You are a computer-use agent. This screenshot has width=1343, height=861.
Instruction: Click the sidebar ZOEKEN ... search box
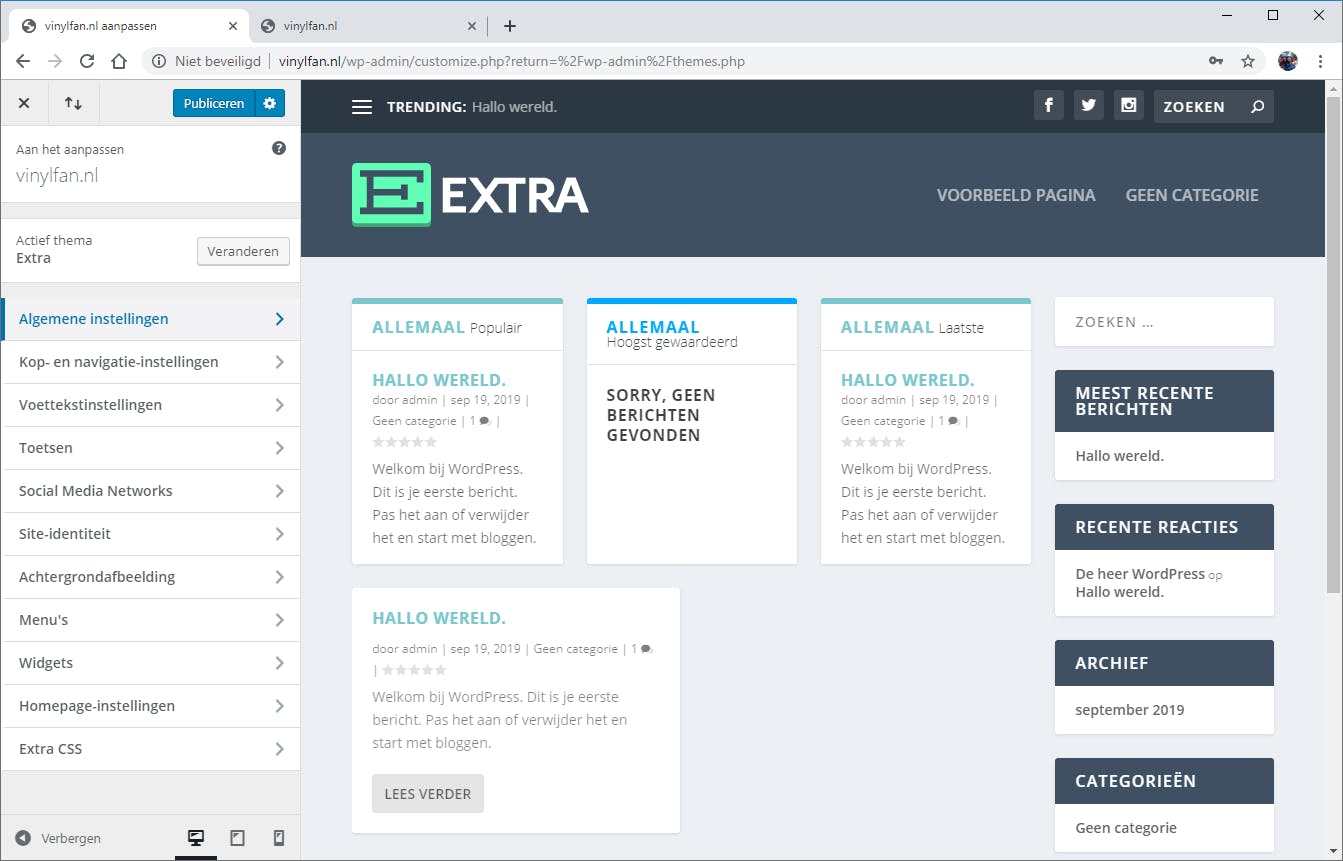point(1165,322)
